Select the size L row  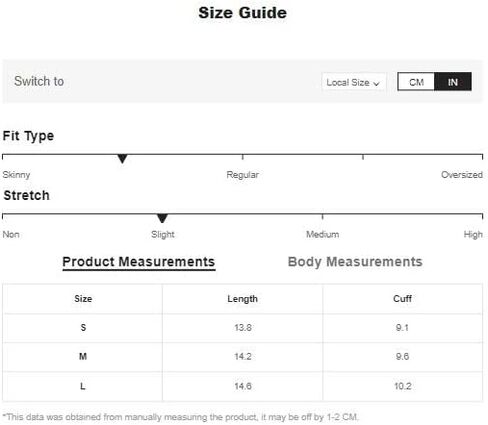tap(242, 386)
